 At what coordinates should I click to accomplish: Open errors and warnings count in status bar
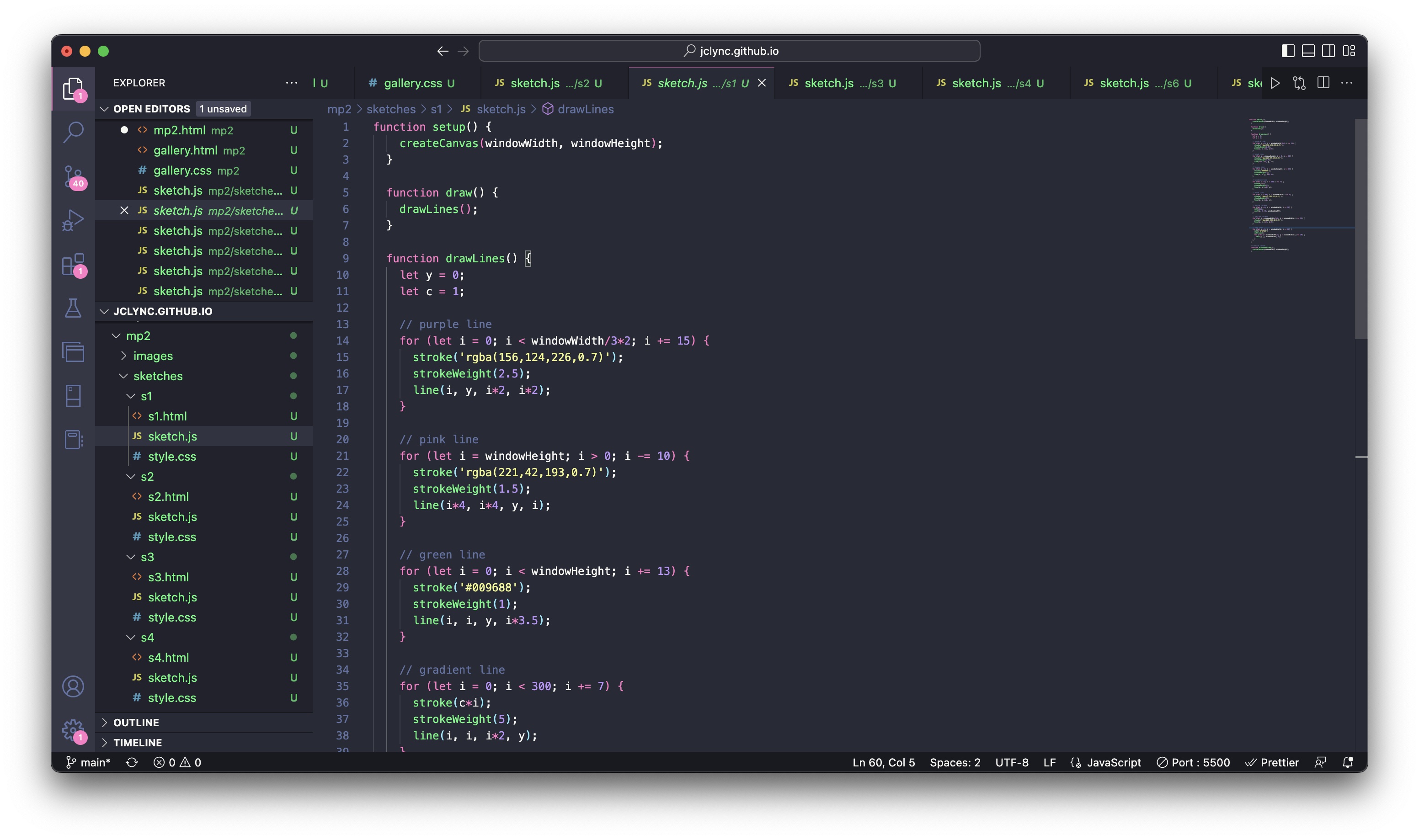[x=177, y=762]
